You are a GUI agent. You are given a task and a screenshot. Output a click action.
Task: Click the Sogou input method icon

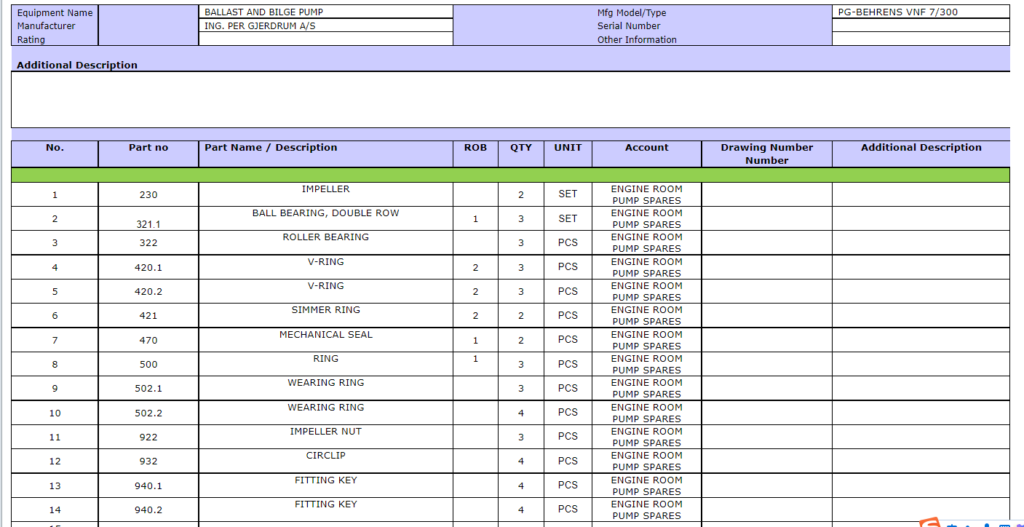tap(930, 523)
